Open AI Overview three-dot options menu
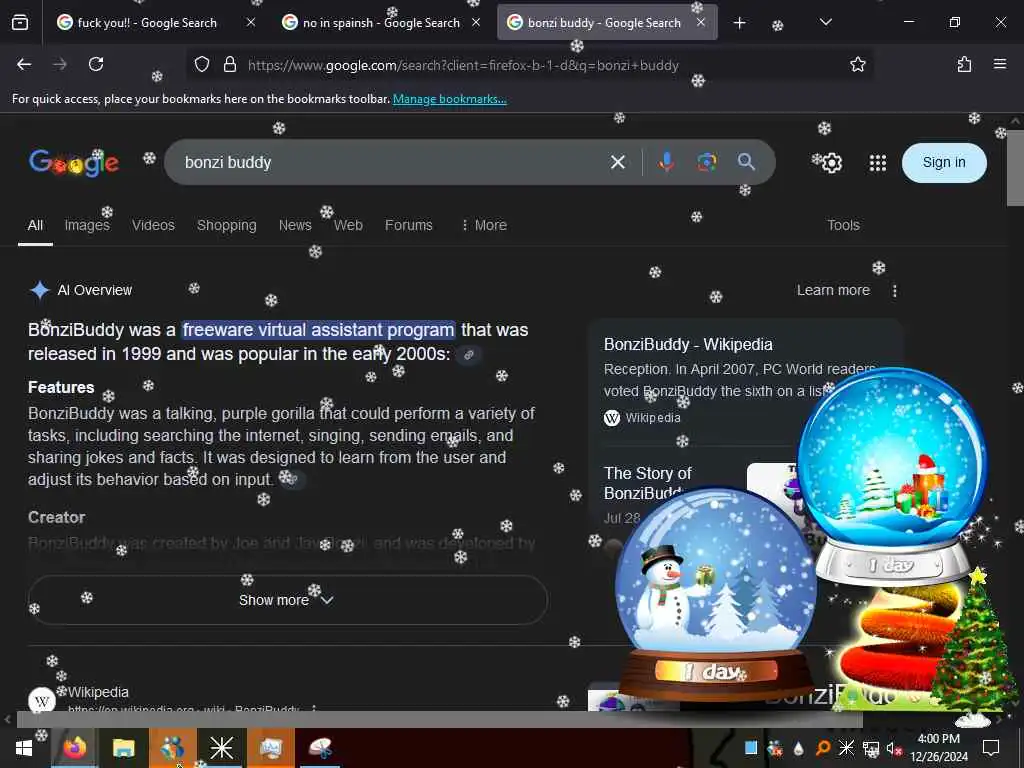Screen dimensions: 1024x768 click(x=895, y=291)
